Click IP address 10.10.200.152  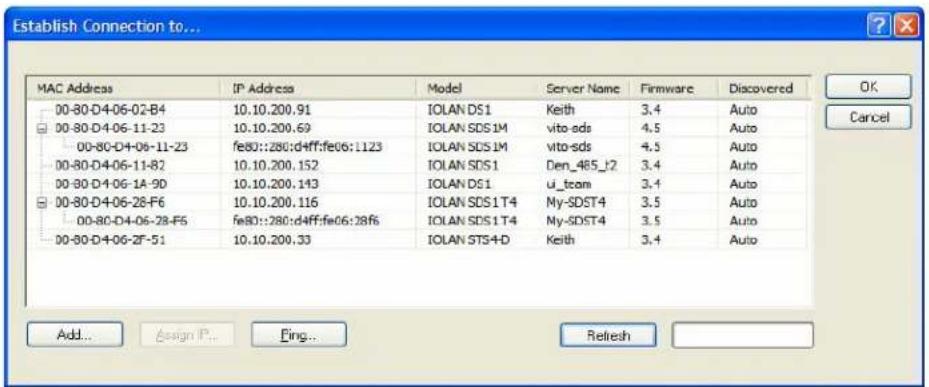click(x=276, y=165)
